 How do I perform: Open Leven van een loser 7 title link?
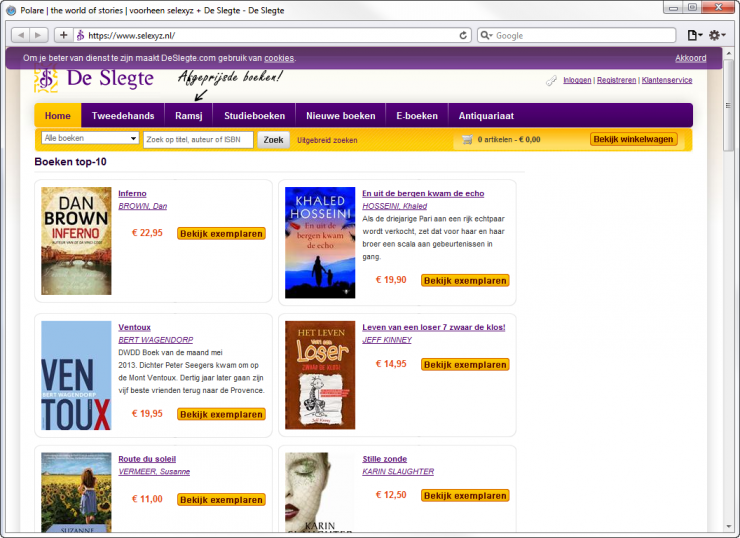pos(434,327)
